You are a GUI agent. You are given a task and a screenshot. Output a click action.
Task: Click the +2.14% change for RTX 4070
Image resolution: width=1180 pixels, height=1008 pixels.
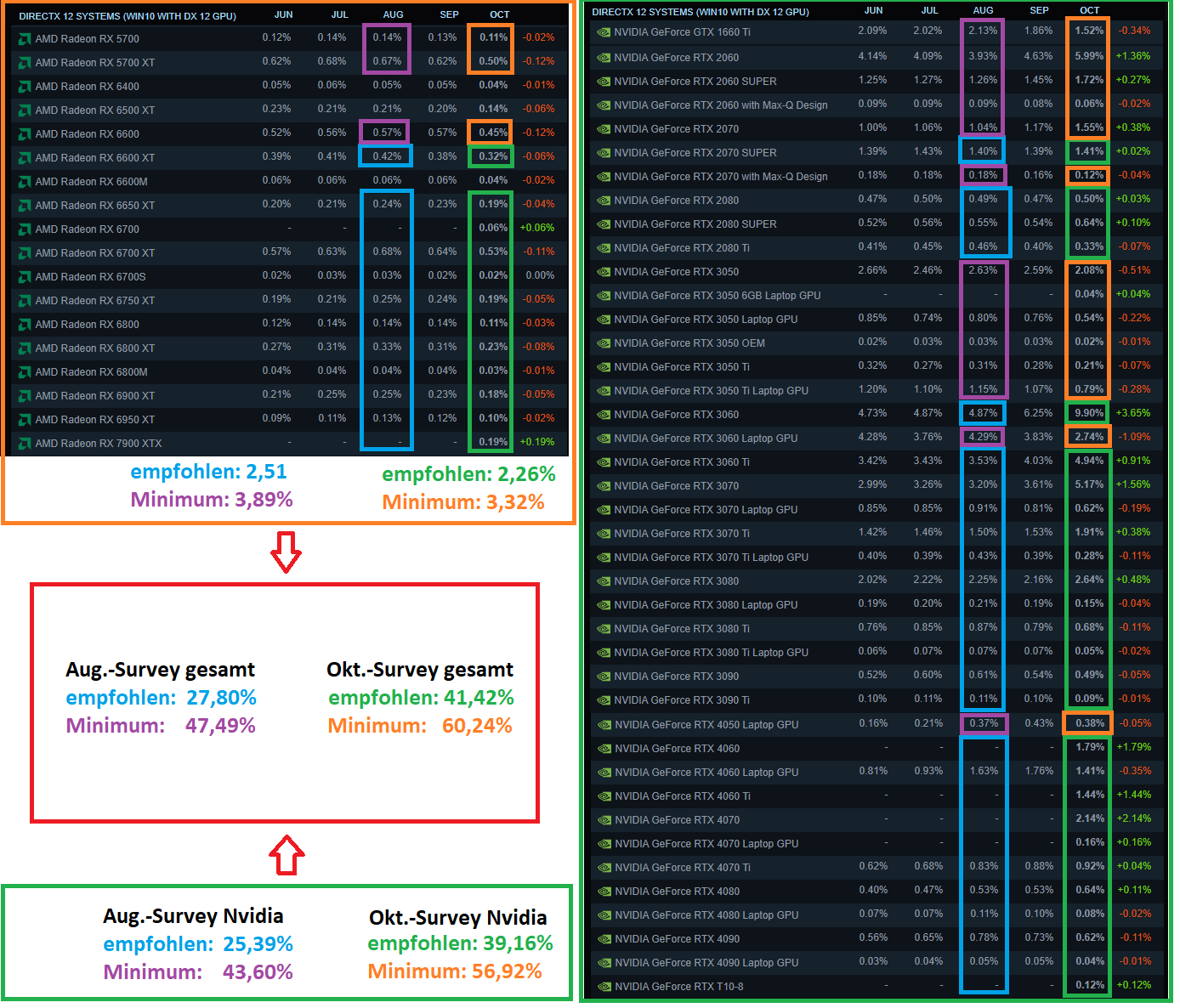click(1133, 818)
